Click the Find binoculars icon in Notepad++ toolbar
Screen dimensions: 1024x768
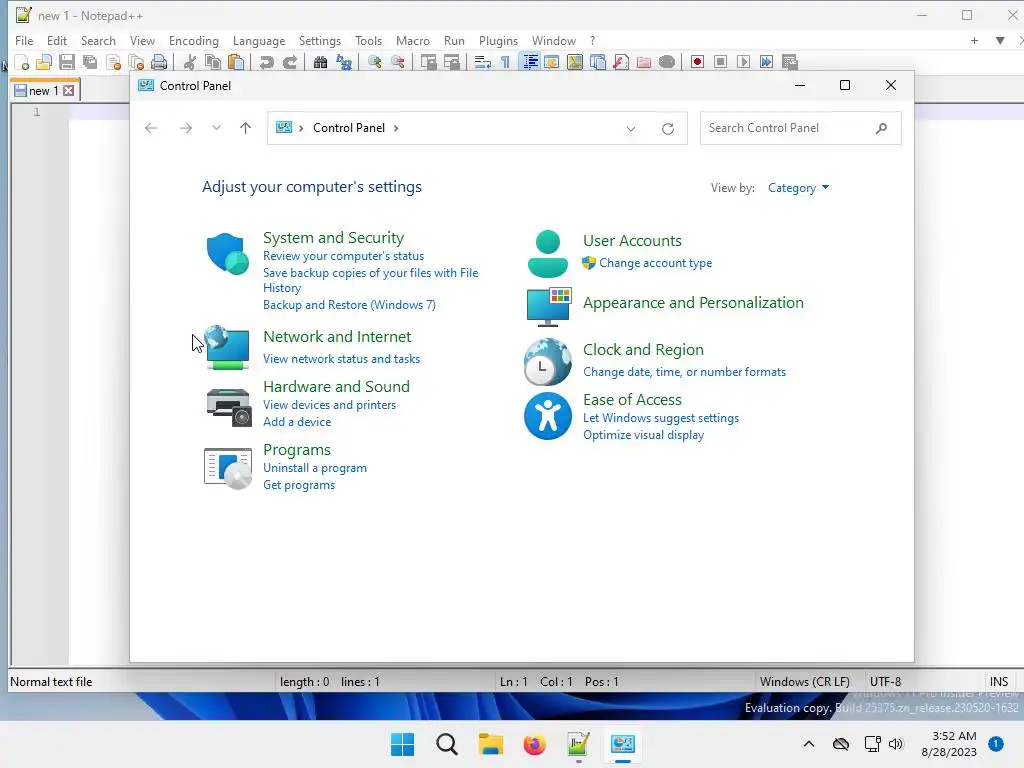pos(320,62)
